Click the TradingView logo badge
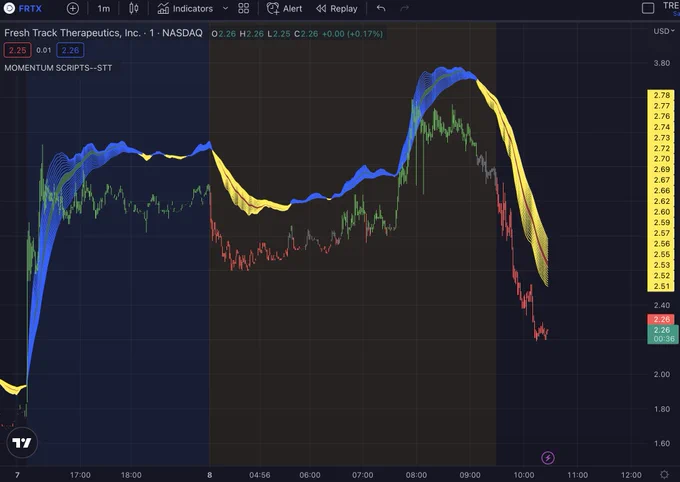The height and width of the screenshot is (482, 680). (22, 443)
